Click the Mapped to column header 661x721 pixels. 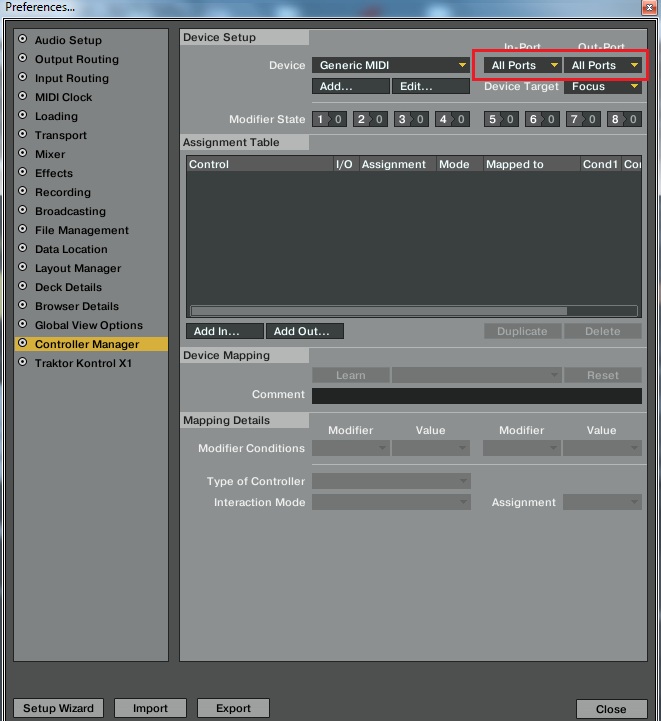point(532,164)
